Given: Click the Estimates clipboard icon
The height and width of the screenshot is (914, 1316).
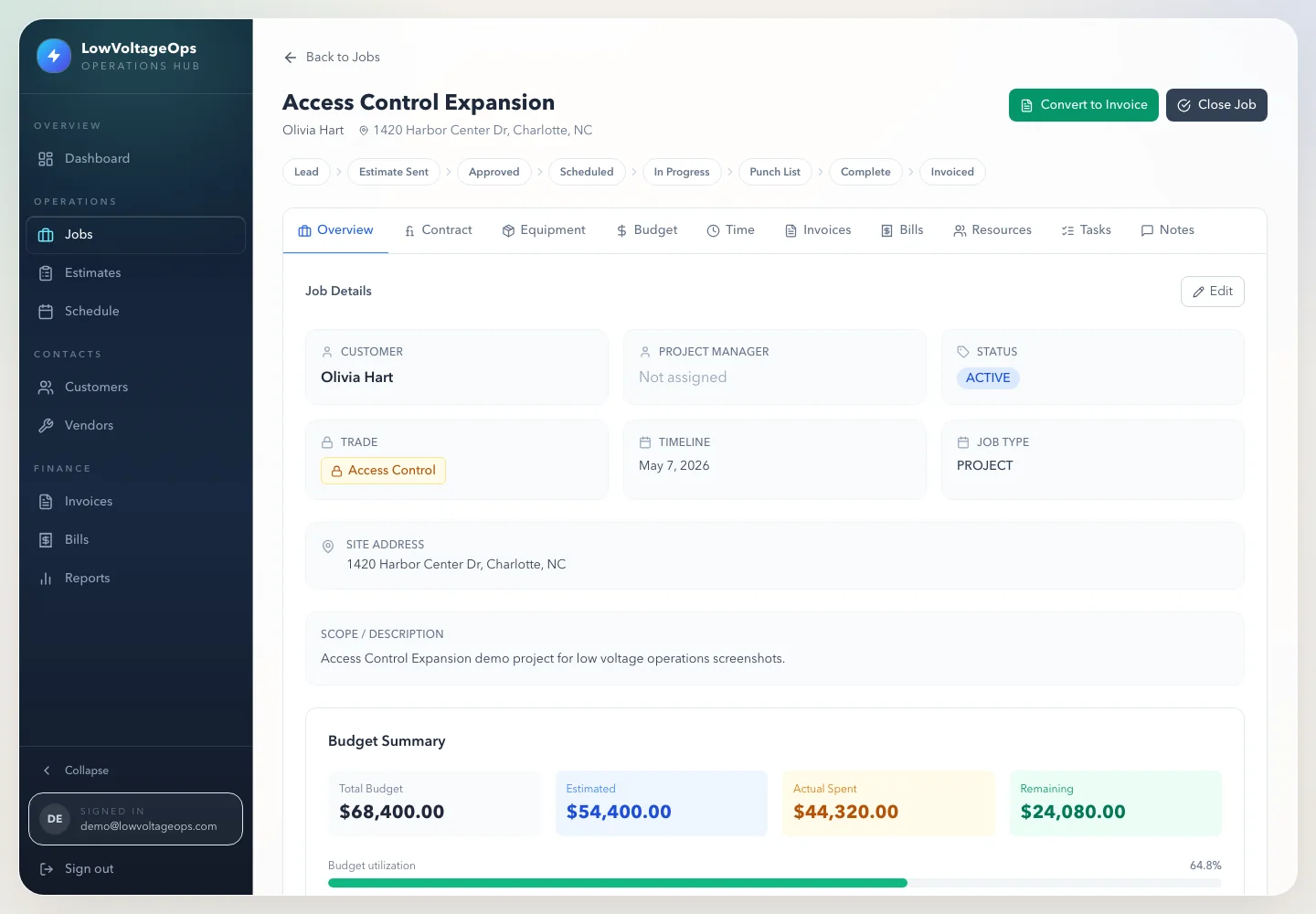Looking at the screenshot, I should tap(46, 273).
